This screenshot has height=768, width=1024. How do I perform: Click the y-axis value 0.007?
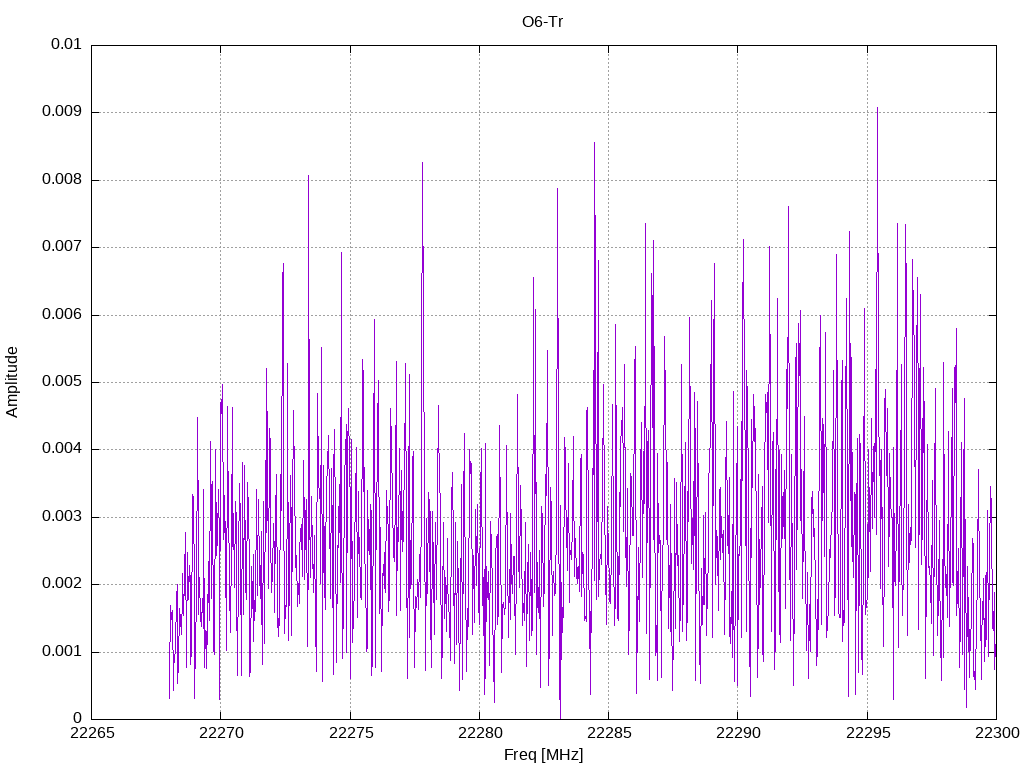(62, 246)
